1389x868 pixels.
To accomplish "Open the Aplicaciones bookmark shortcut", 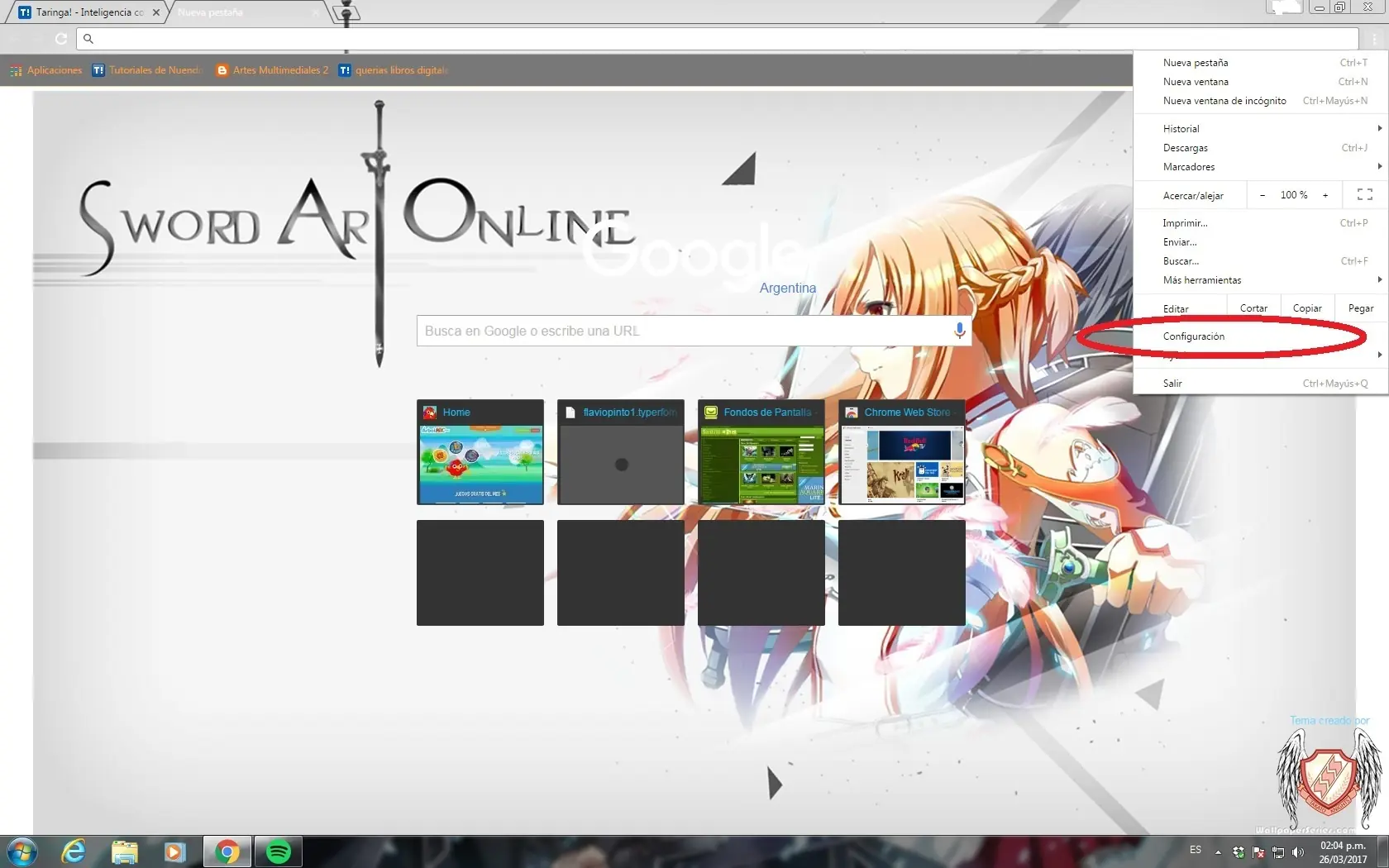I will [46, 70].
